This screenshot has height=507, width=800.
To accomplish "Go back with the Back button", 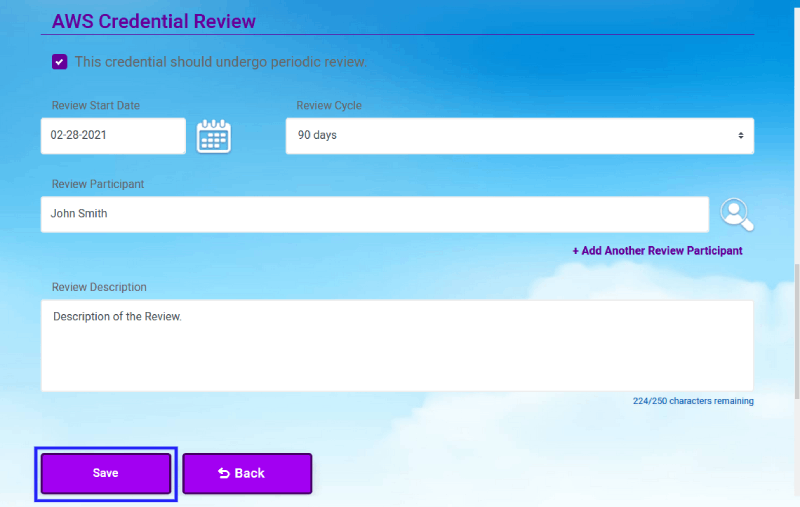I will point(247,473).
